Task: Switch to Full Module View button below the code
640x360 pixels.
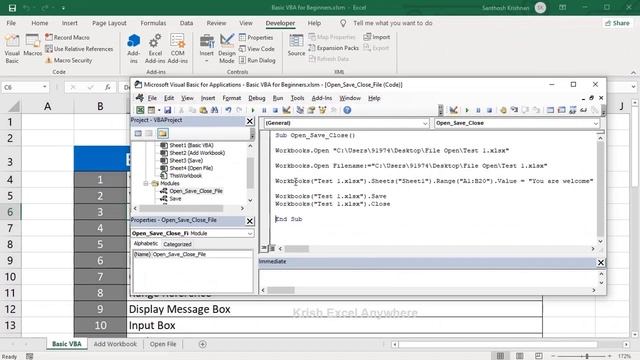Action: [x=272, y=248]
